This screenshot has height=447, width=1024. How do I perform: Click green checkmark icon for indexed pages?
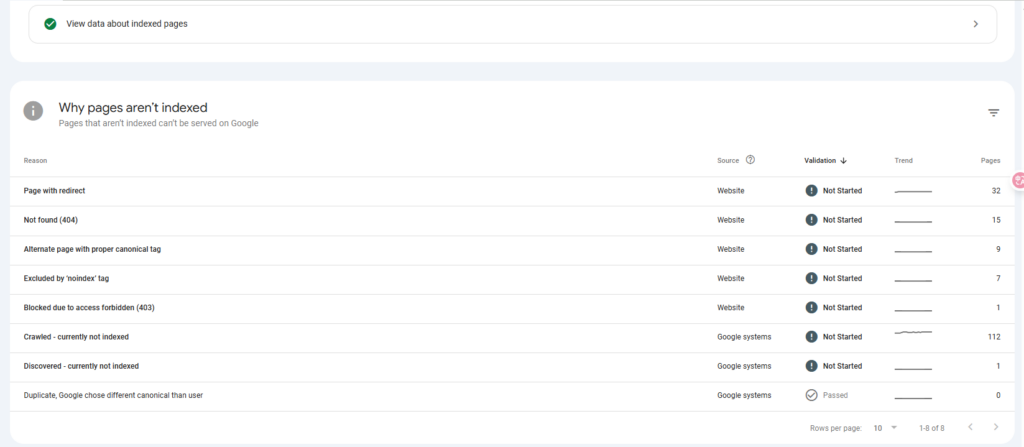click(50, 24)
